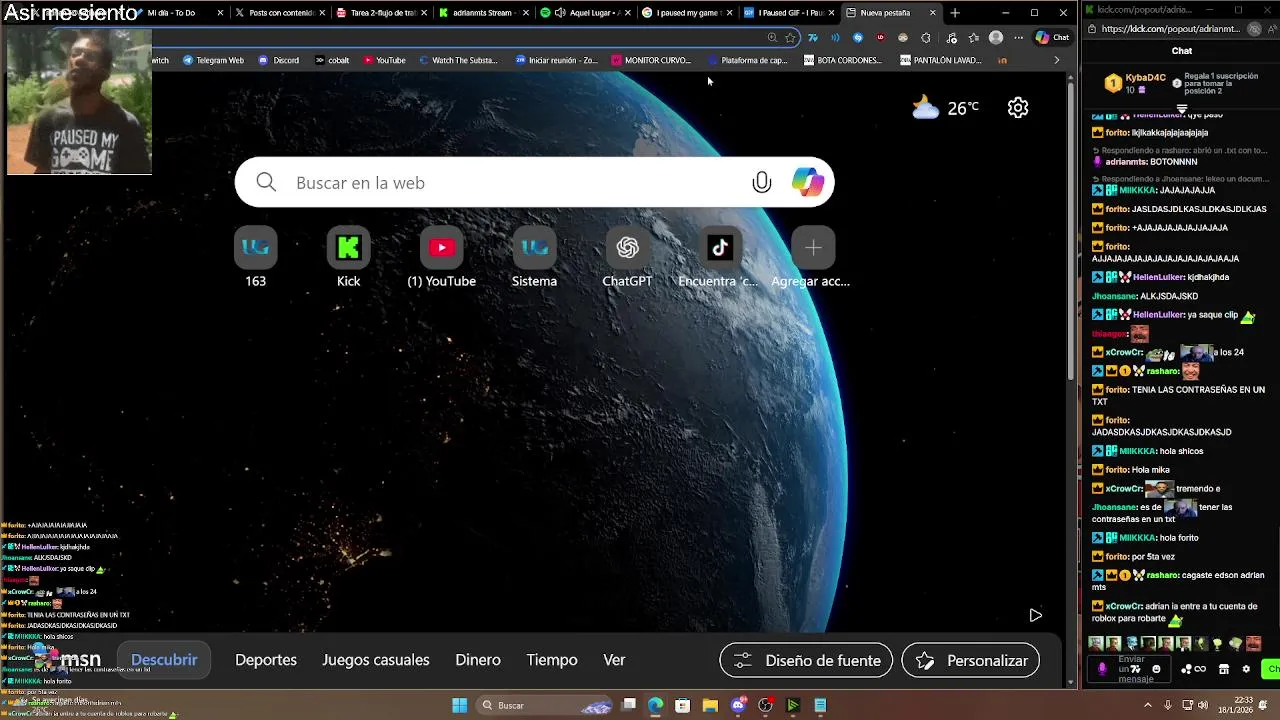Open the 163 quick link tile

click(x=256, y=257)
